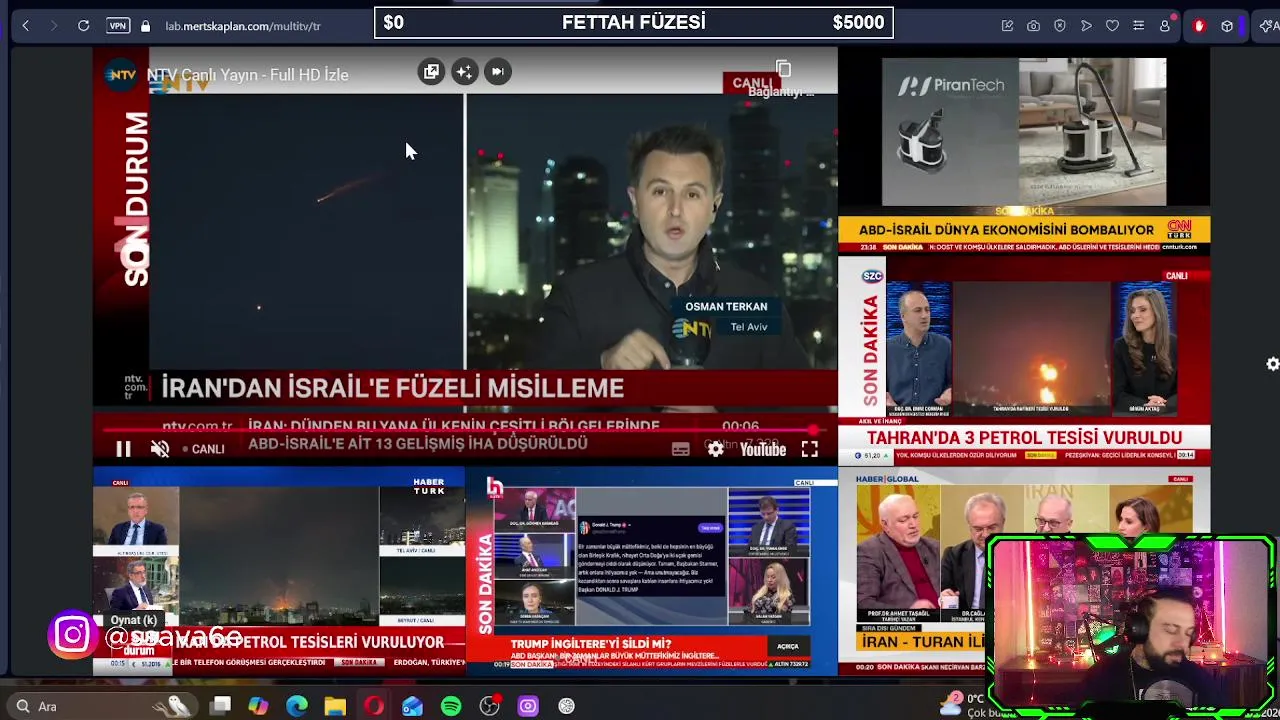Image resolution: width=1280 pixels, height=720 pixels.
Task: Select the Habertürk stream
Action: tap(279, 572)
